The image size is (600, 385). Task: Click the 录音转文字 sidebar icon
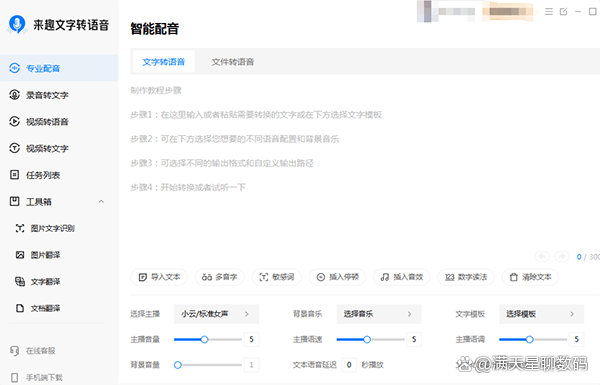tap(15, 95)
